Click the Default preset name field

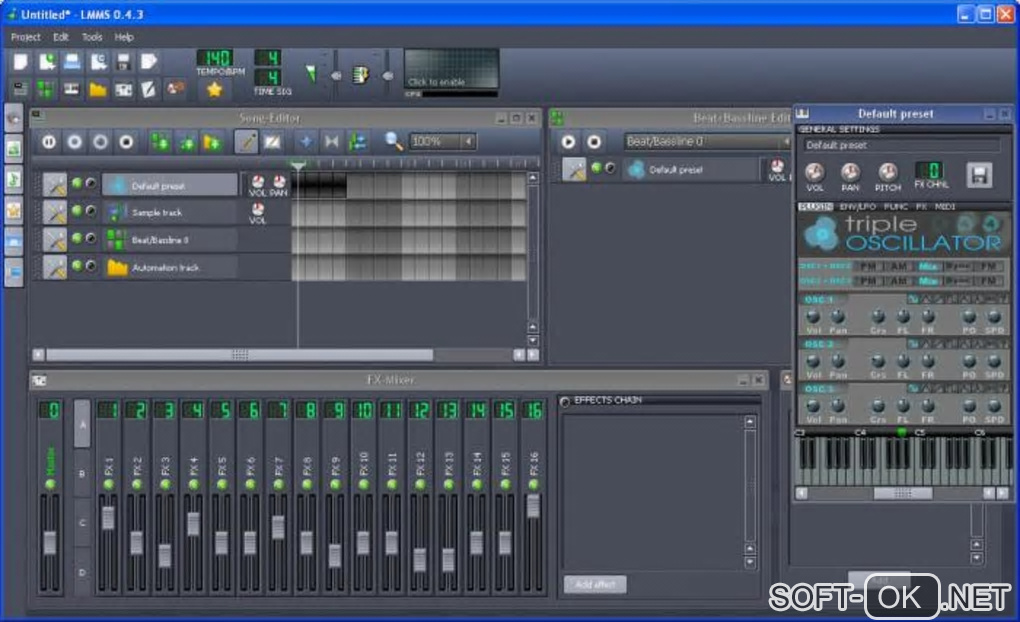tap(900, 145)
